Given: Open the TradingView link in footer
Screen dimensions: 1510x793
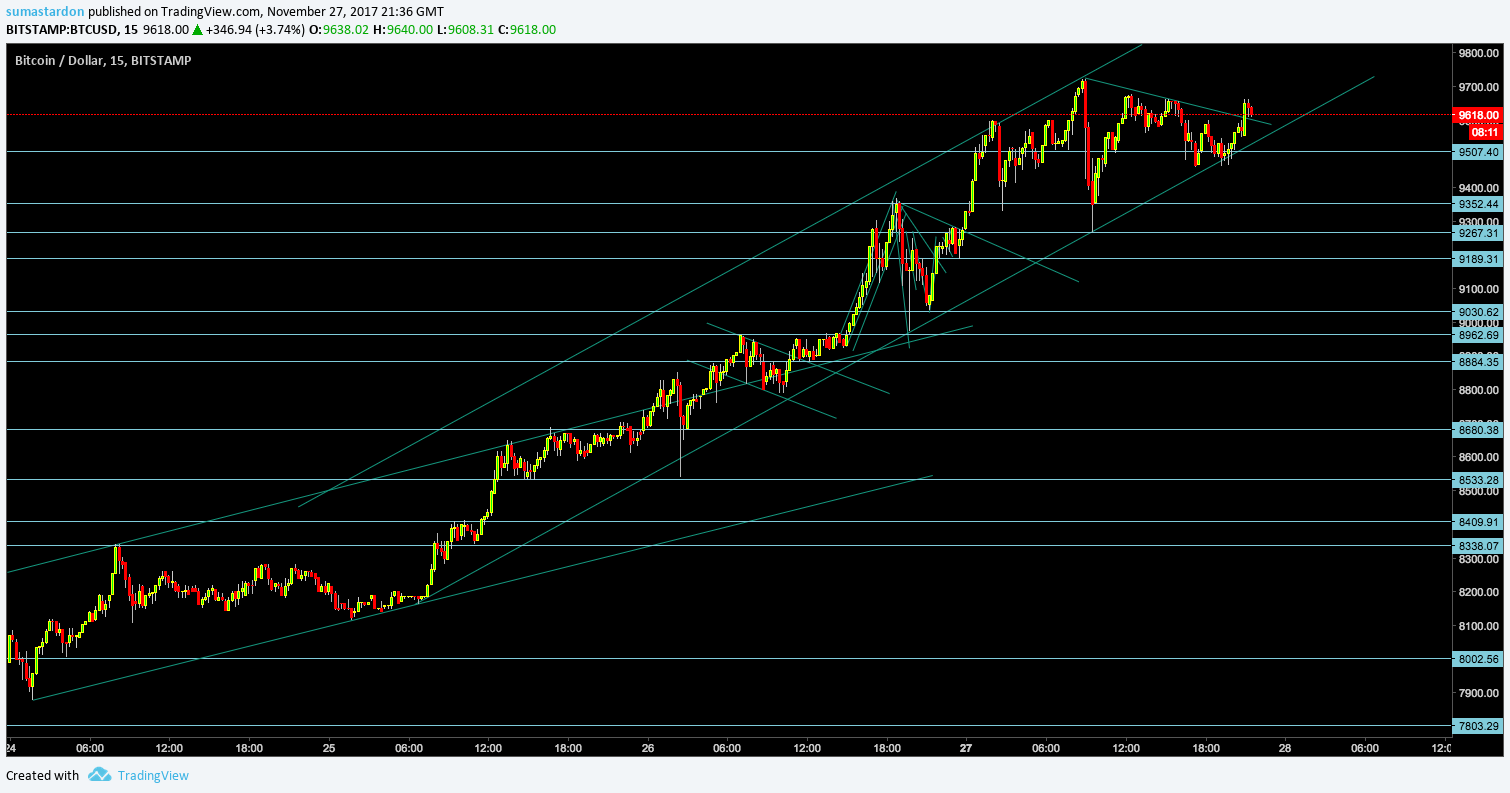Looking at the screenshot, I should click(153, 775).
